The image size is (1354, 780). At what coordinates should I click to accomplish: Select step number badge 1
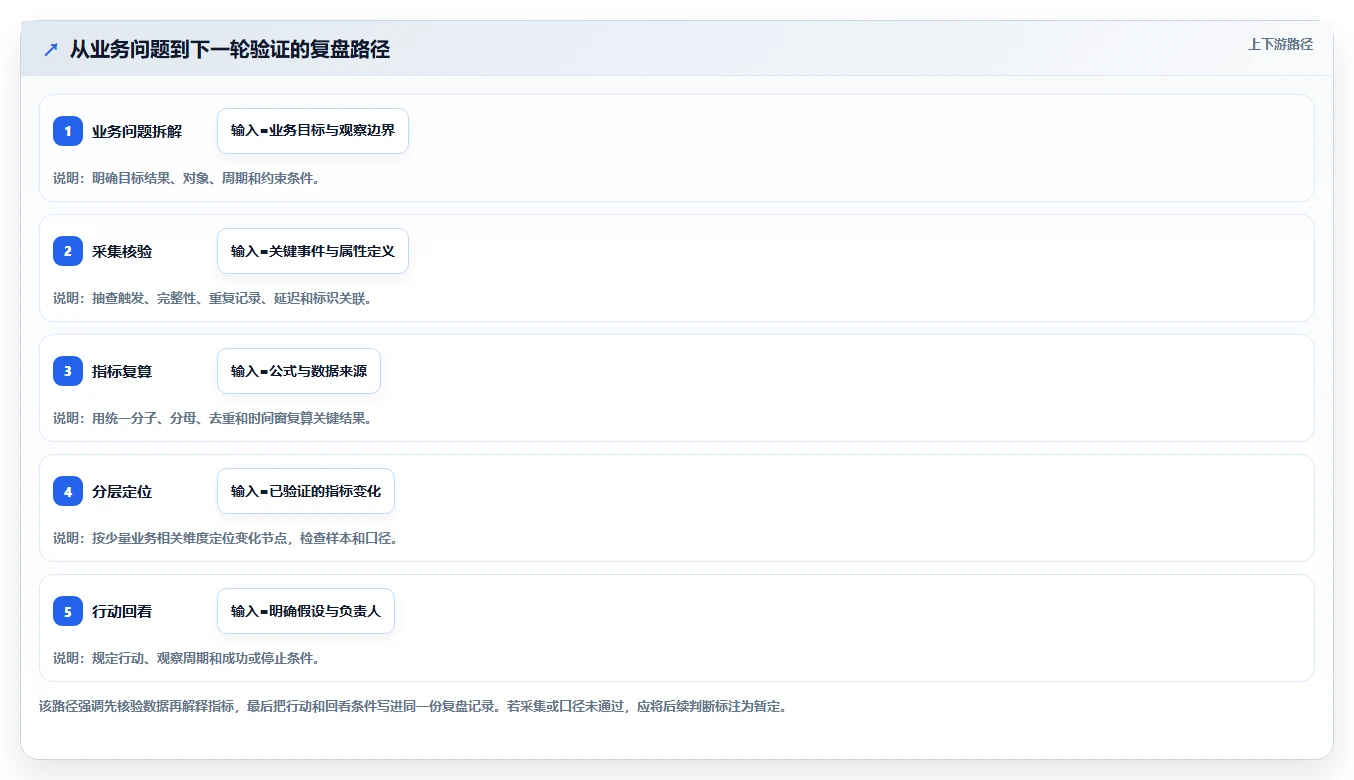(68, 131)
